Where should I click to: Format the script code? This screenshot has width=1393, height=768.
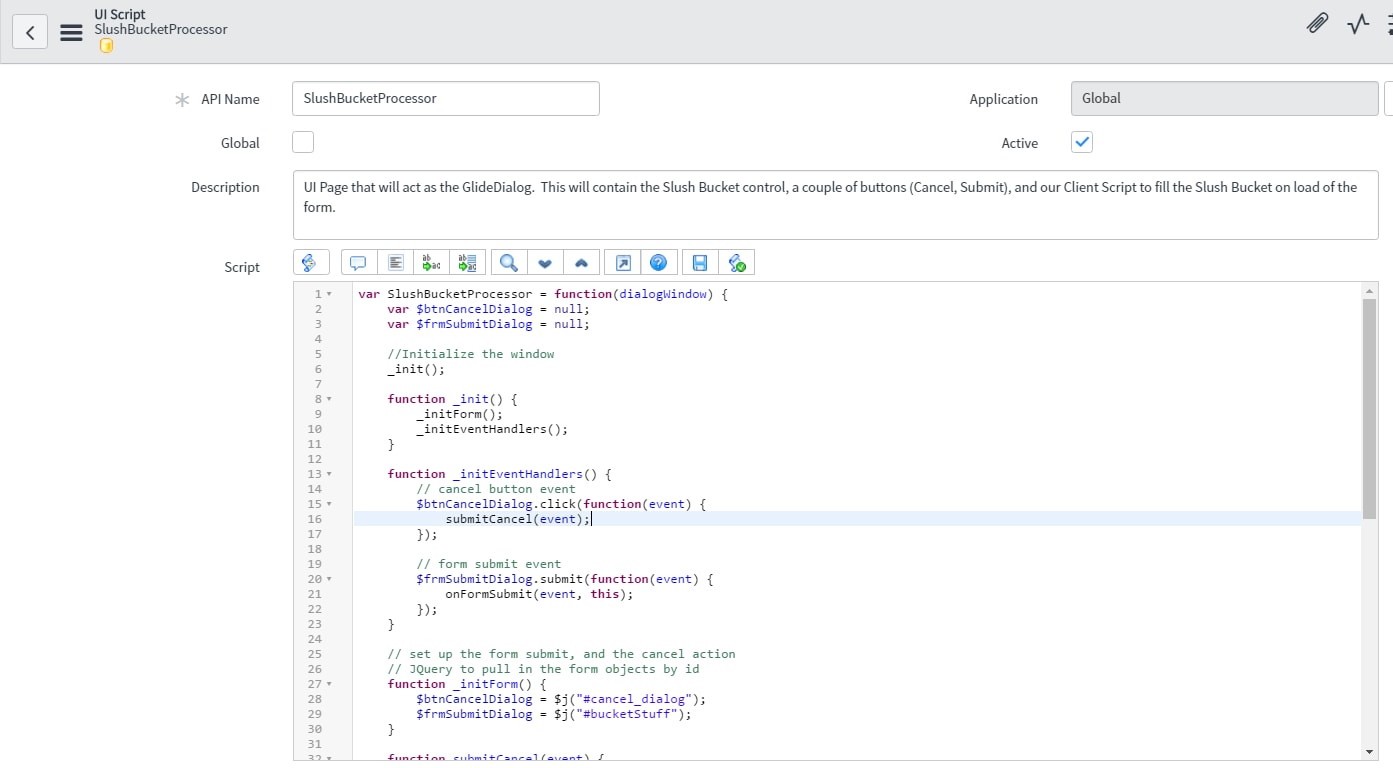click(x=395, y=262)
